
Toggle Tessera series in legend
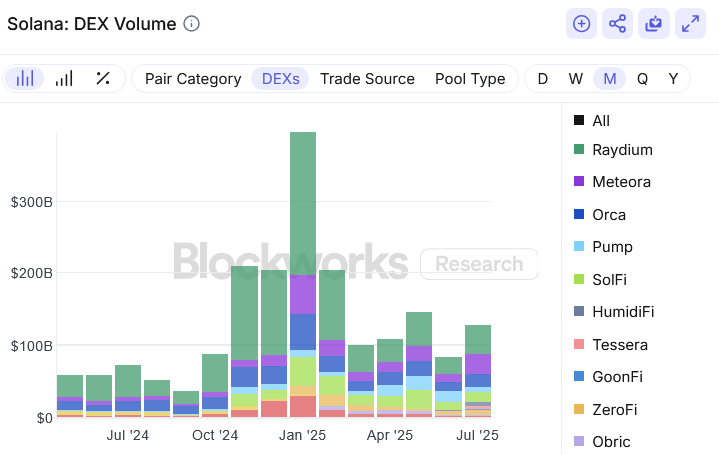tap(611, 344)
